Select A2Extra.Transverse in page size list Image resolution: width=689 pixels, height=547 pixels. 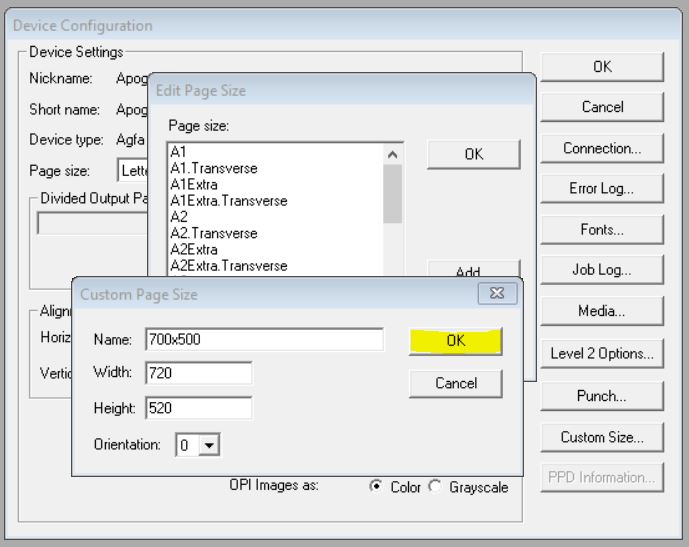[276, 265]
